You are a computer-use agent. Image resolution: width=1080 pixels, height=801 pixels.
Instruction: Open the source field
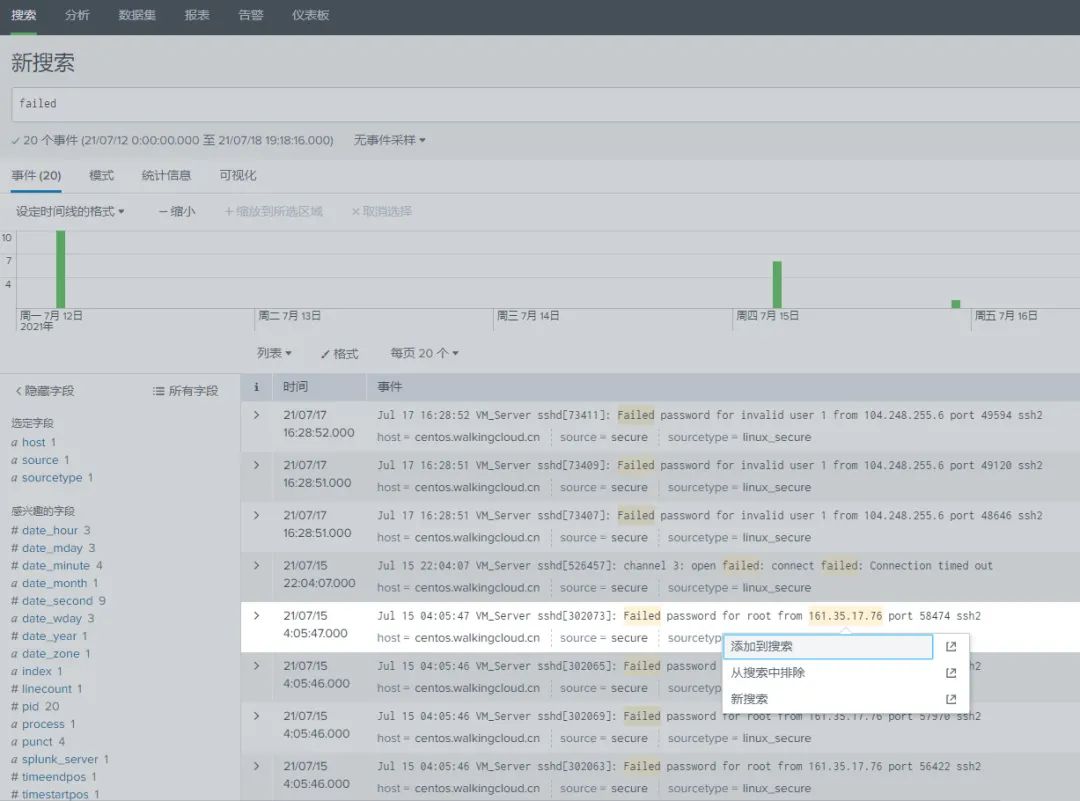coord(40,460)
